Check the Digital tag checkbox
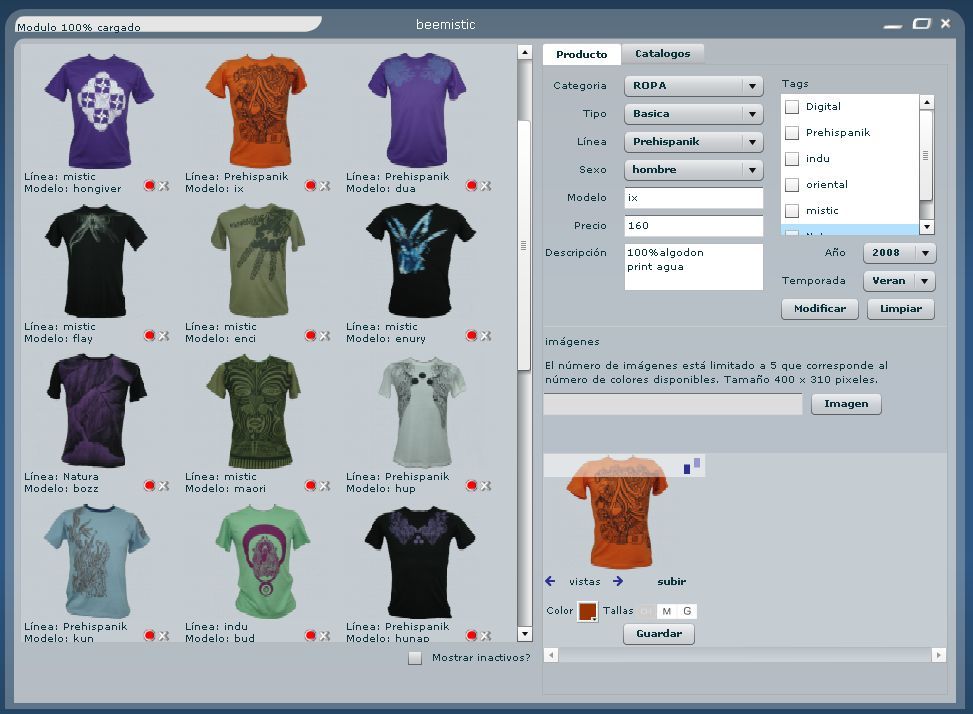The height and width of the screenshot is (714, 973). point(792,107)
